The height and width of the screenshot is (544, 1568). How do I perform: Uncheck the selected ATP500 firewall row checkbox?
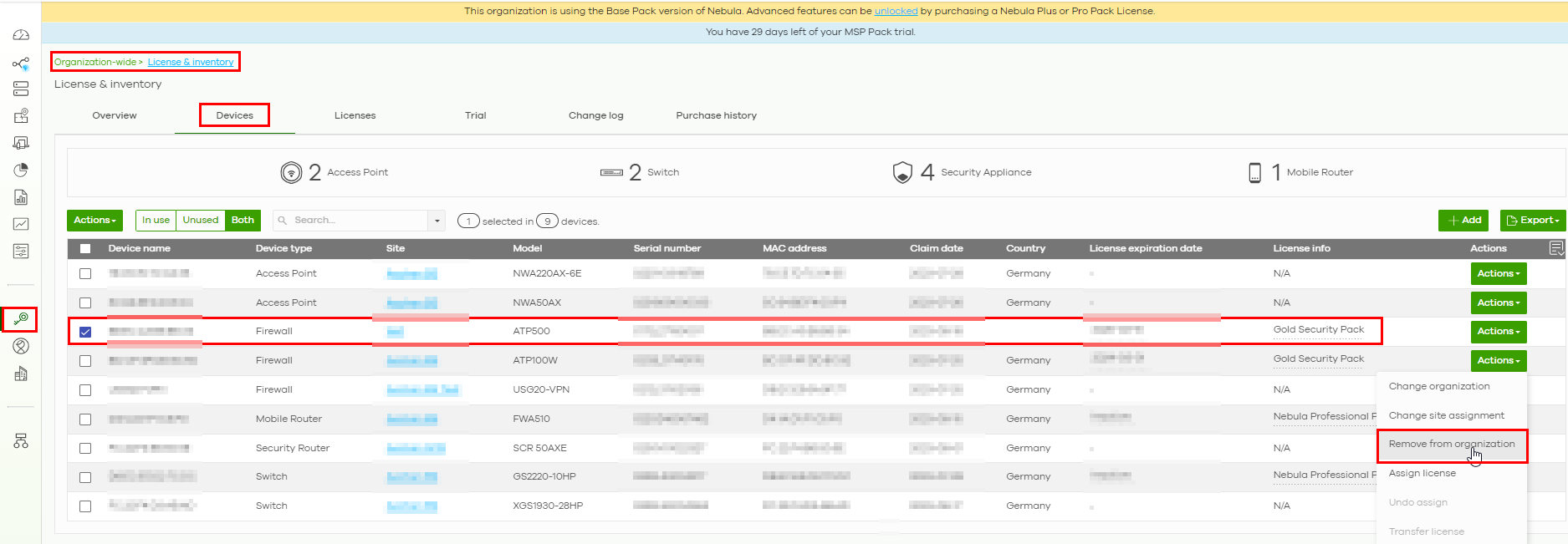point(85,332)
